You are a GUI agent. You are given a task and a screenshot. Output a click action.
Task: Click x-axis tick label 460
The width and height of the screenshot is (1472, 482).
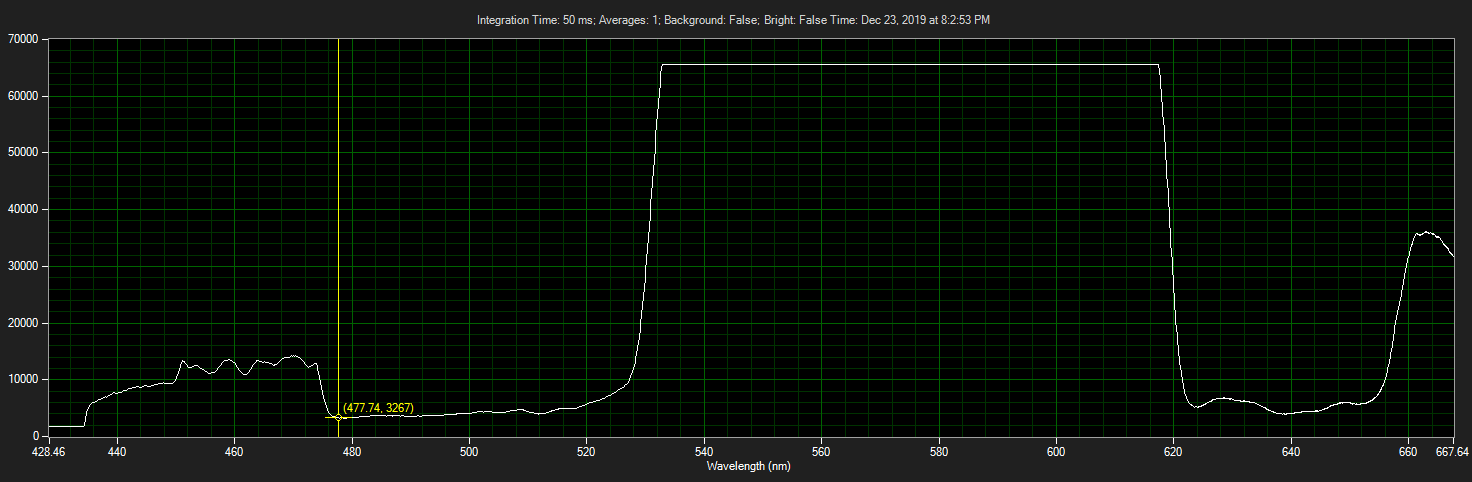click(x=234, y=452)
